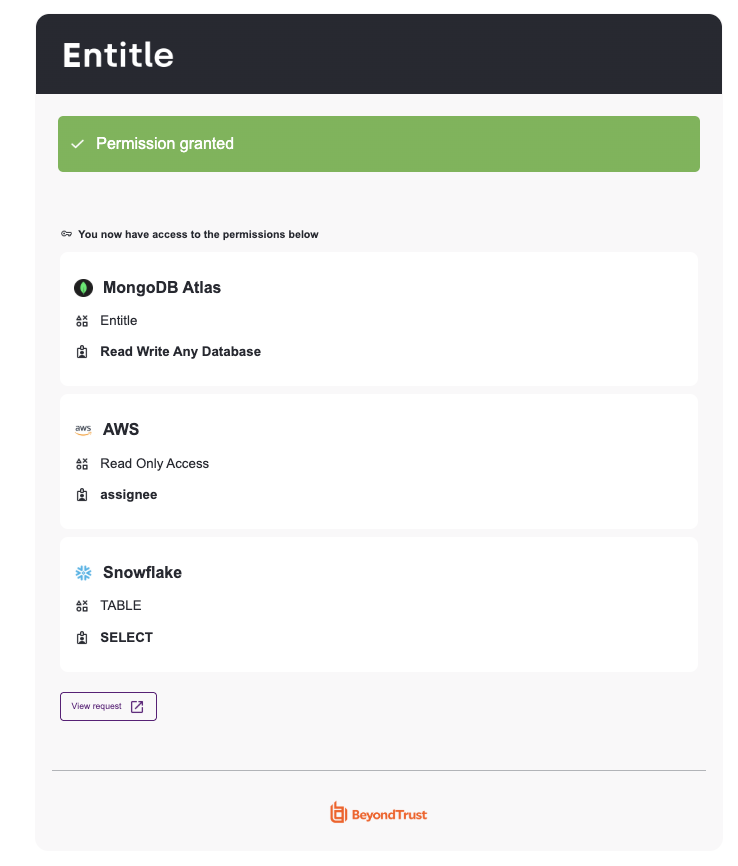The height and width of the screenshot is (866, 738).
Task: Click the green Permission granted banner
Action: [379, 144]
